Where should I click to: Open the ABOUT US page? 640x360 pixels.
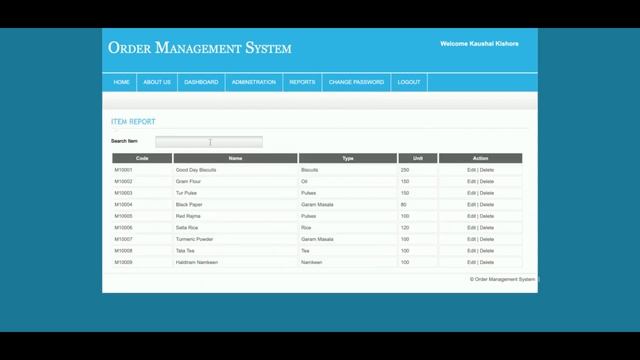coord(157,82)
